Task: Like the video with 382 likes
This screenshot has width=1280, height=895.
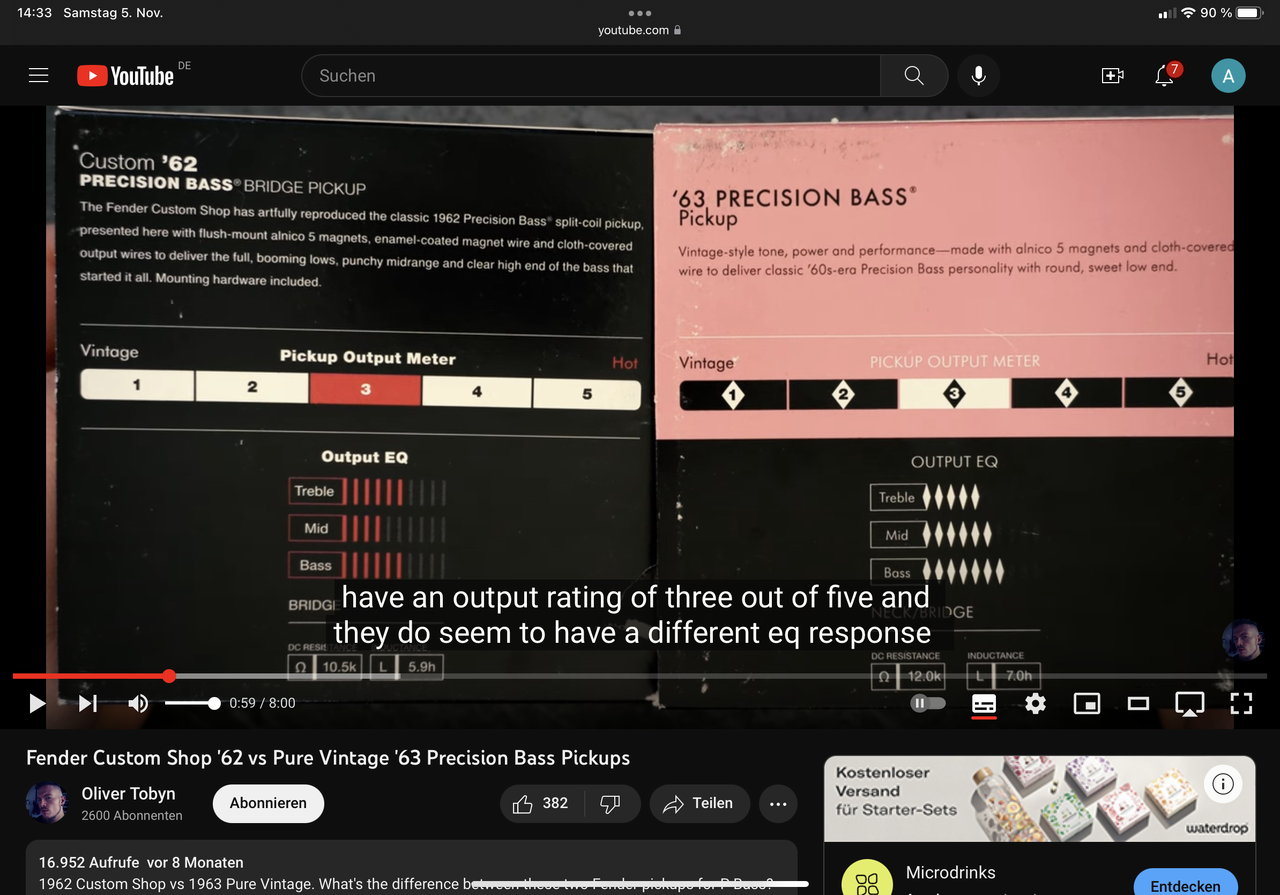Action: tap(540, 803)
